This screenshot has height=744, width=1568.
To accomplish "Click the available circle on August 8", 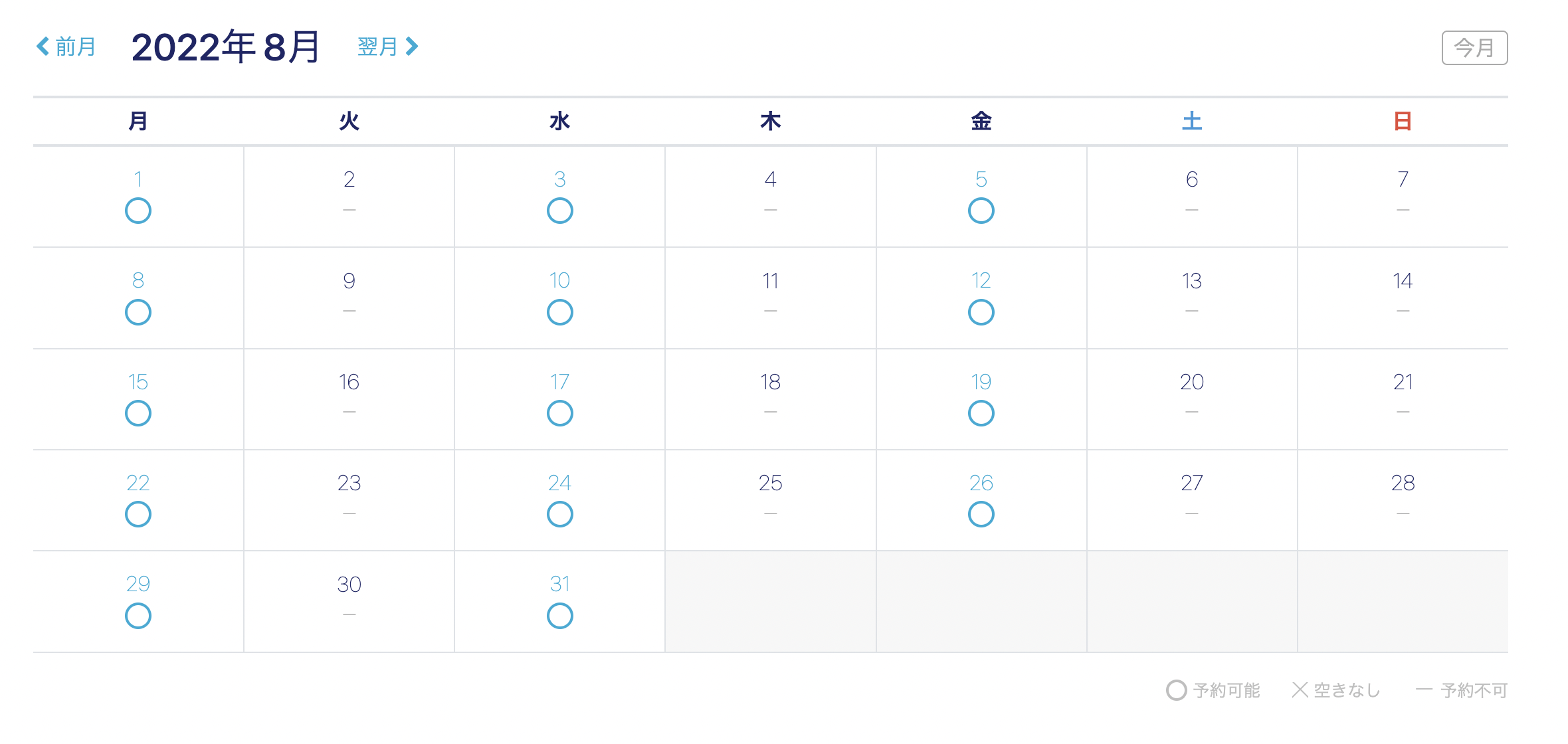I will [138, 312].
